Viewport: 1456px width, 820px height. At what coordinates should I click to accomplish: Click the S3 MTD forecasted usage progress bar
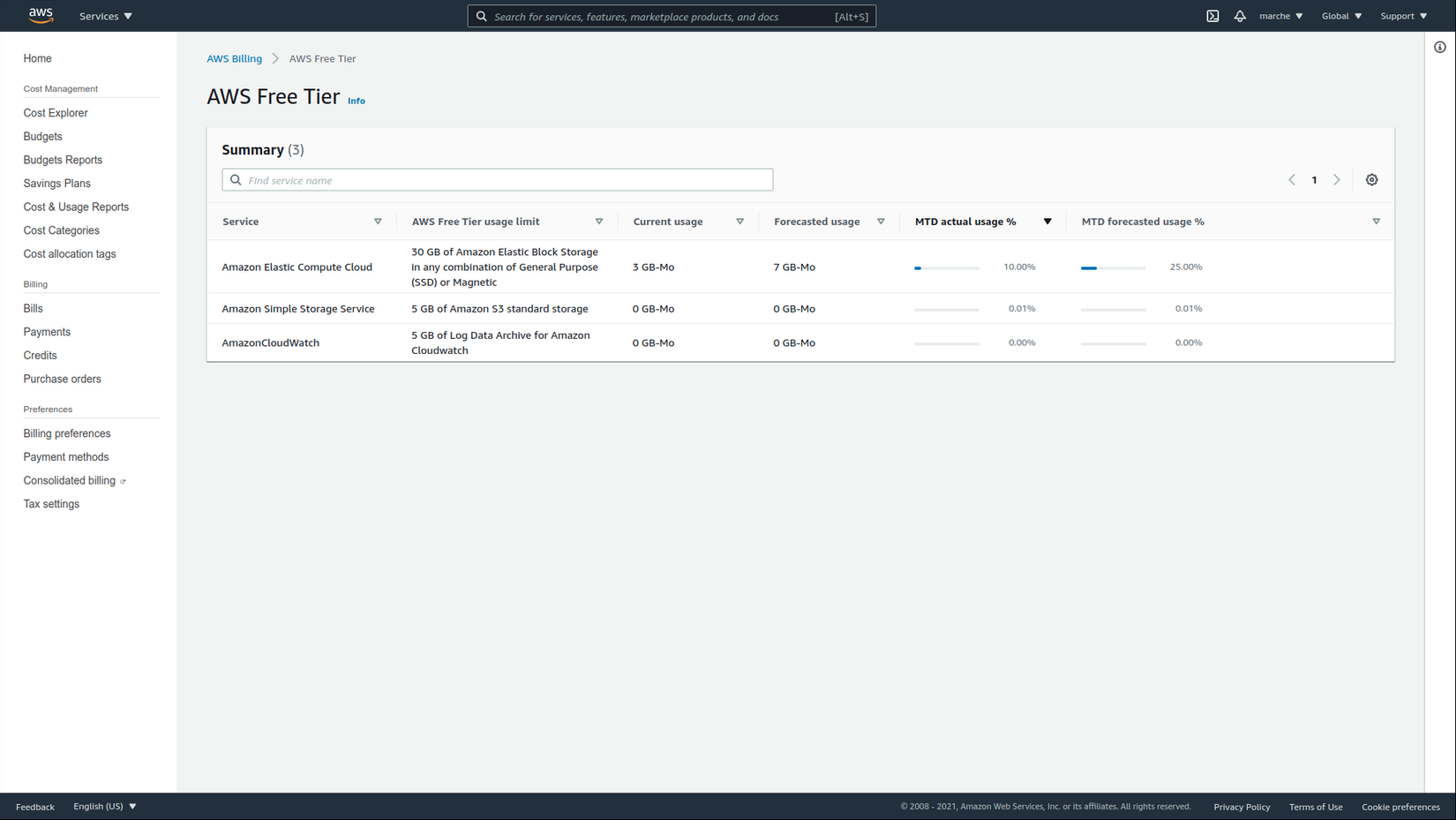[x=1114, y=310]
